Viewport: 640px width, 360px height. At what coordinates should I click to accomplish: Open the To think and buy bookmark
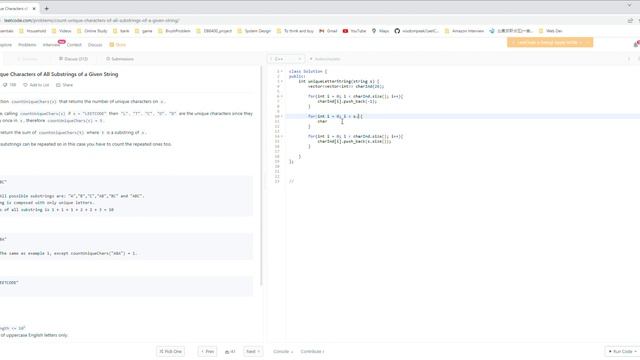click(295, 31)
